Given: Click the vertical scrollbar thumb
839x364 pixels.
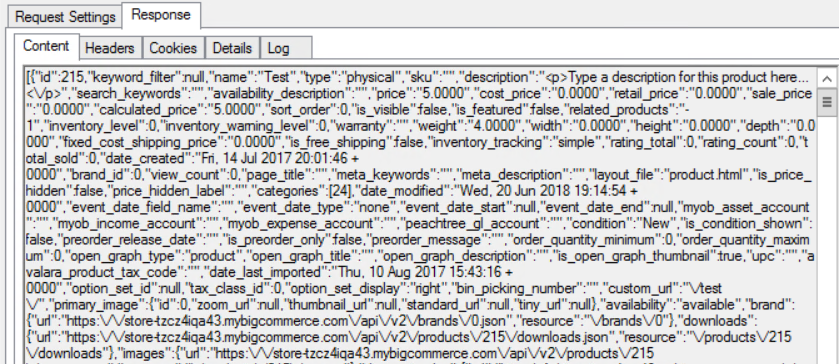Looking at the screenshot, I should [827, 102].
